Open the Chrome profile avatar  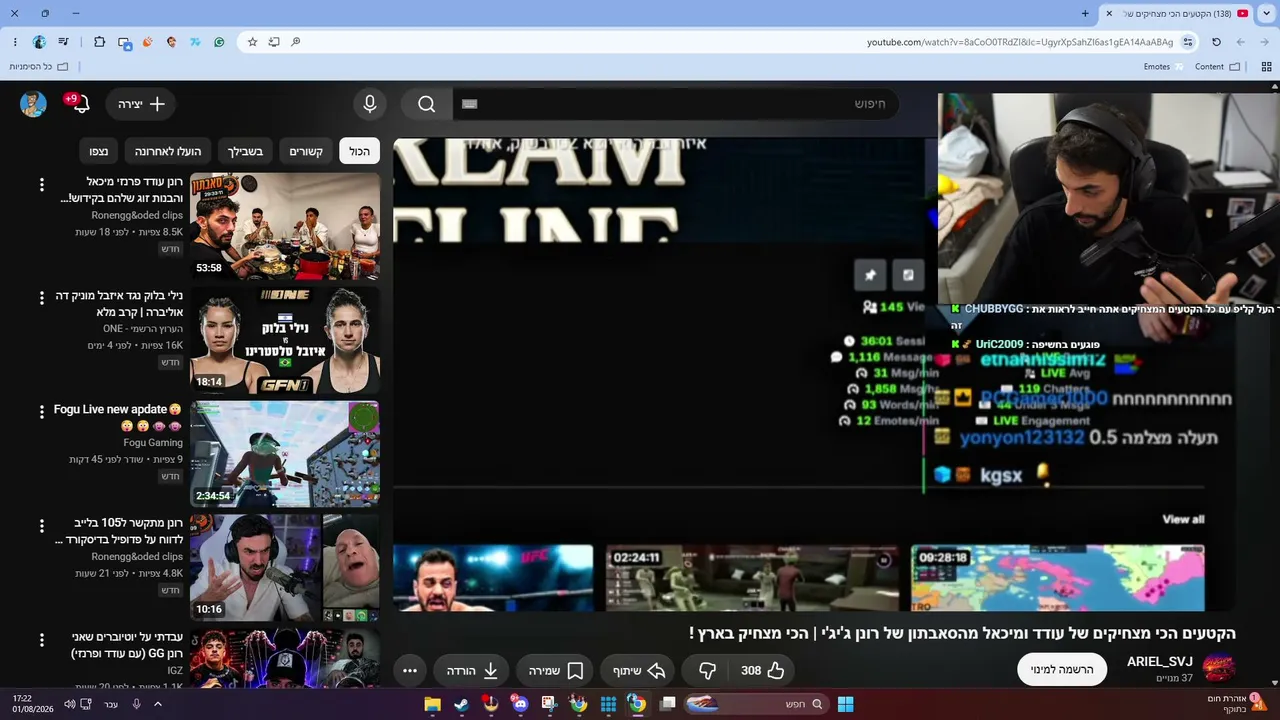(x=39, y=42)
